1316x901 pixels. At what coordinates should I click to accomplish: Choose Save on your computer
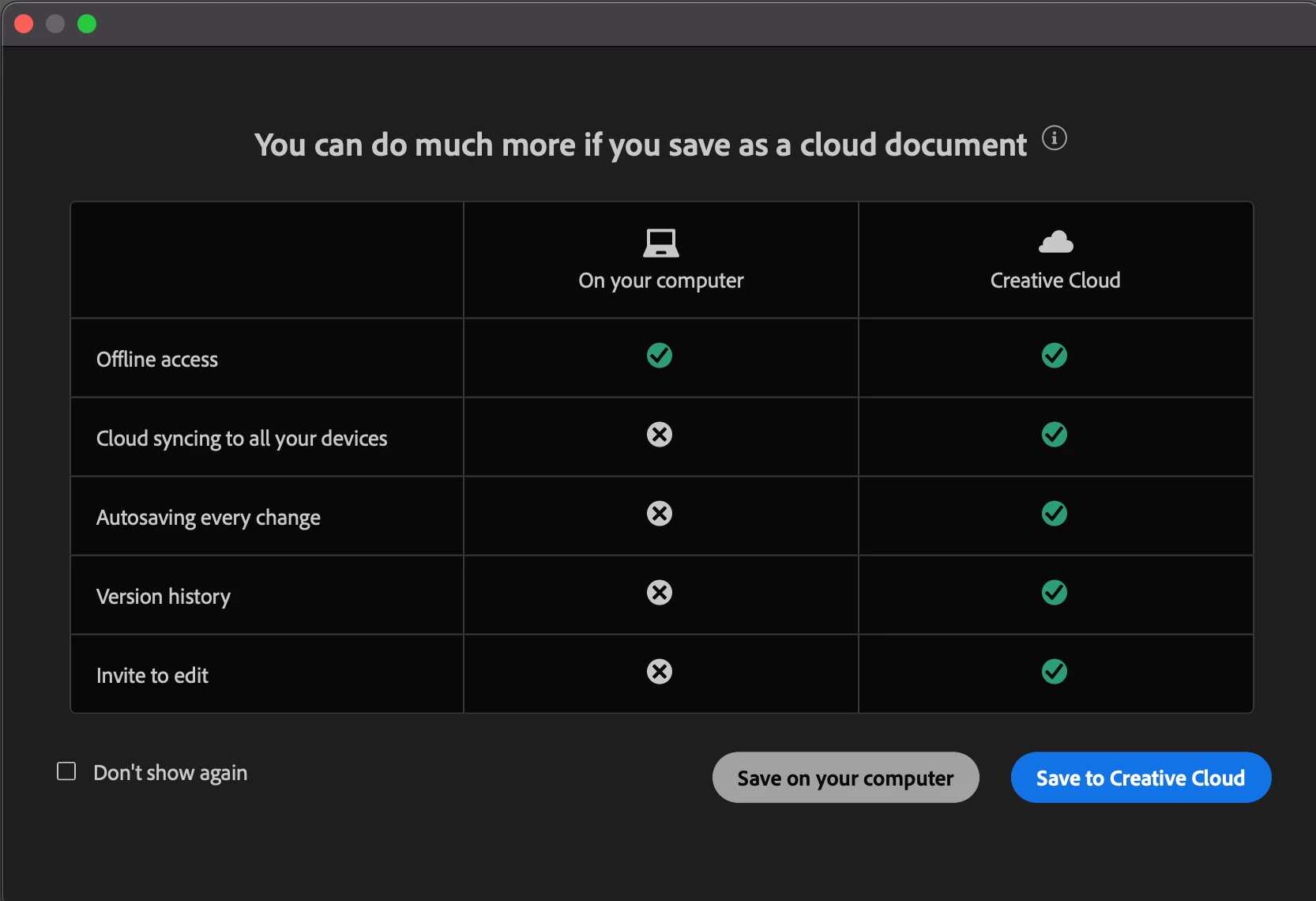pos(846,778)
